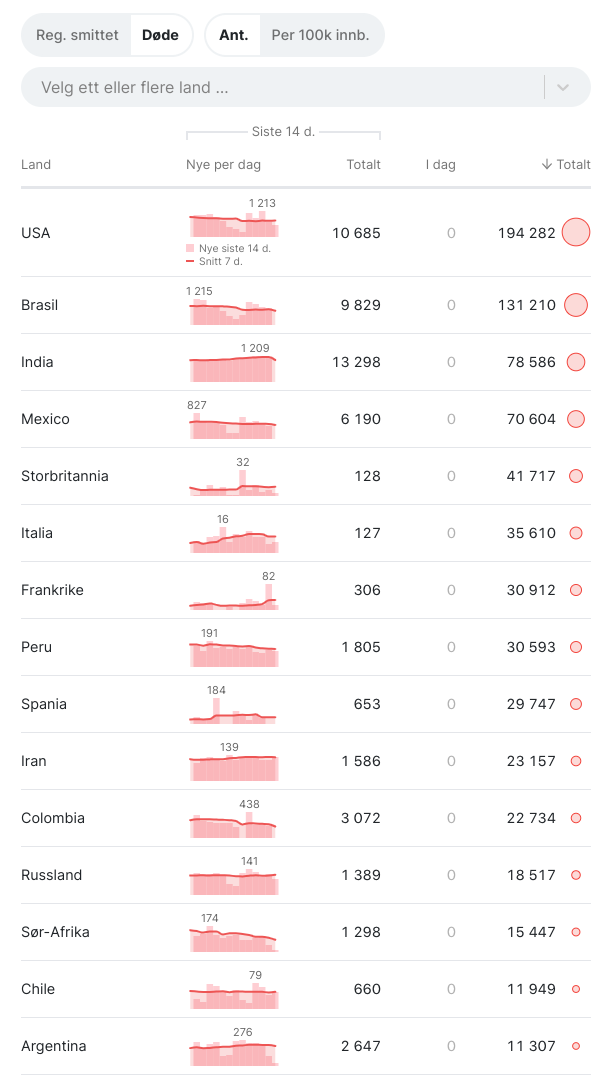The image size is (602, 1082).
Task: Click the Argentina red dot indicator
Action: (576, 1046)
